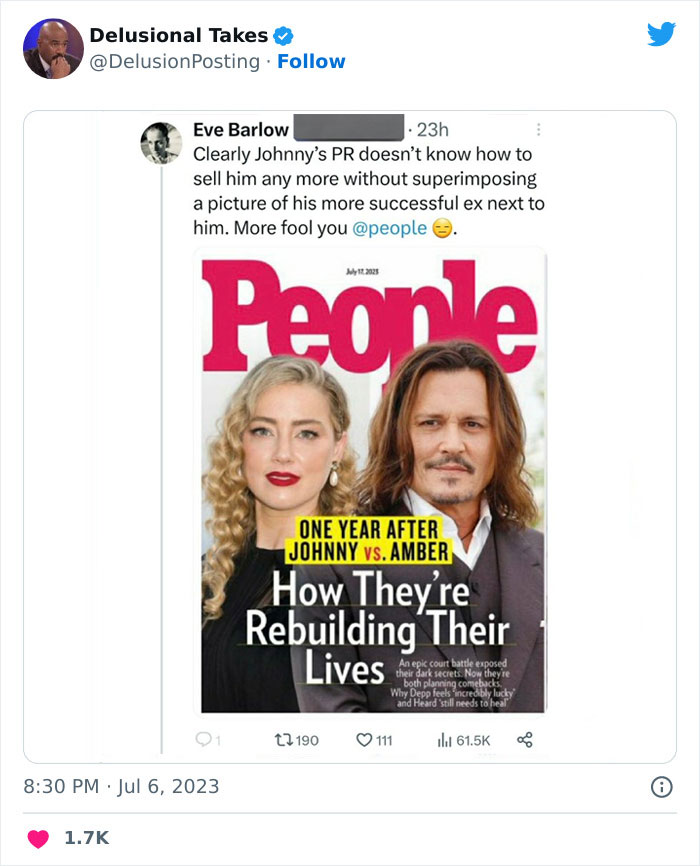This screenshot has height=866, width=700.
Task: Toggle the pink heart with 1.7K likes
Action: point(38,838)
